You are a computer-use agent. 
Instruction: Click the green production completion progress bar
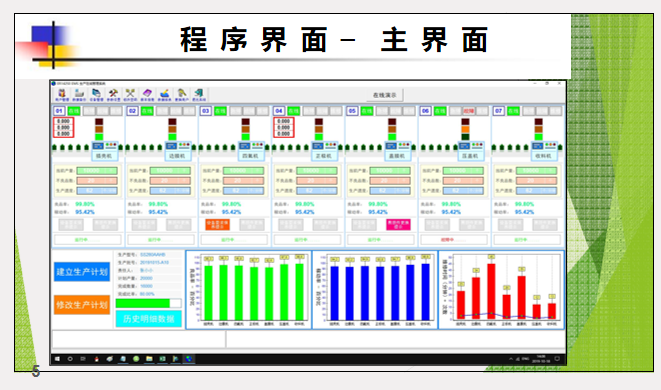[x=148, y=303]
